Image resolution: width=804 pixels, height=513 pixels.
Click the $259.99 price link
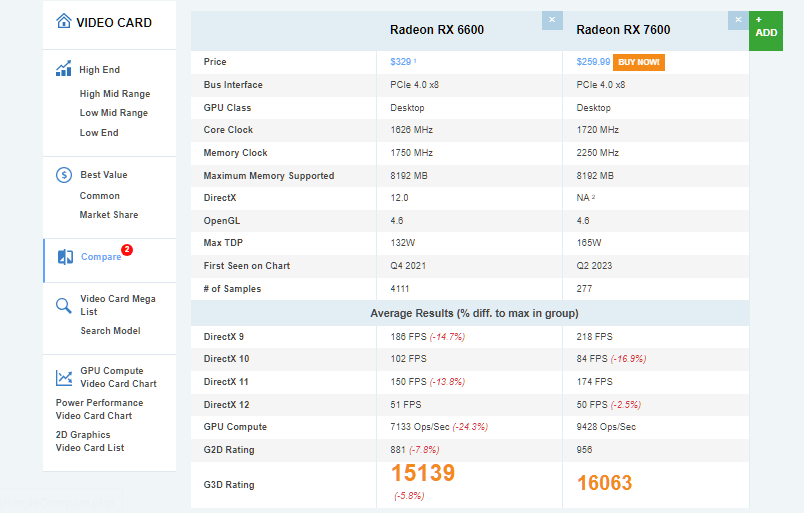(593, 62)
